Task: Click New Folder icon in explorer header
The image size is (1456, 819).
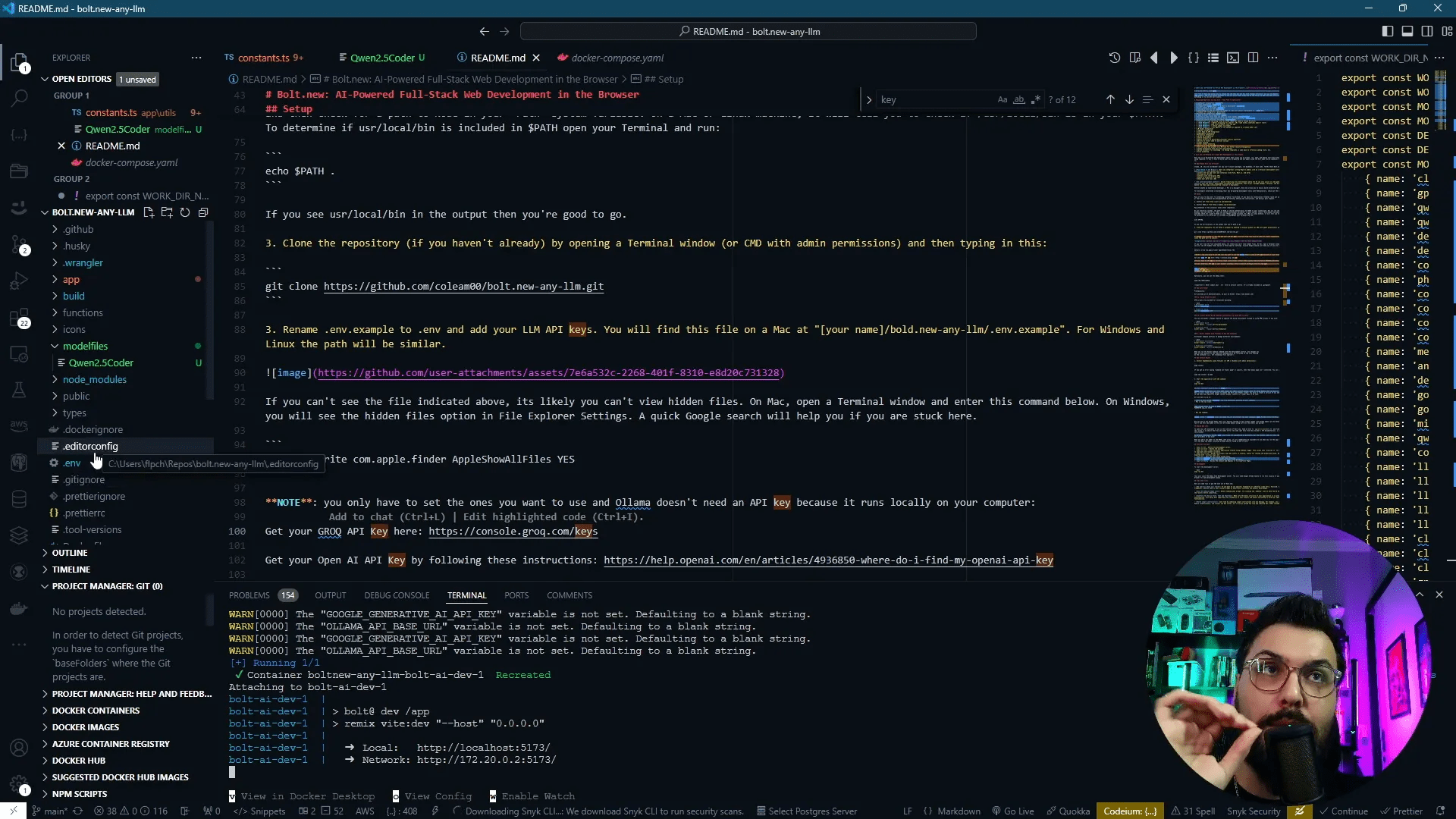Action: click(x=167, y=212)
